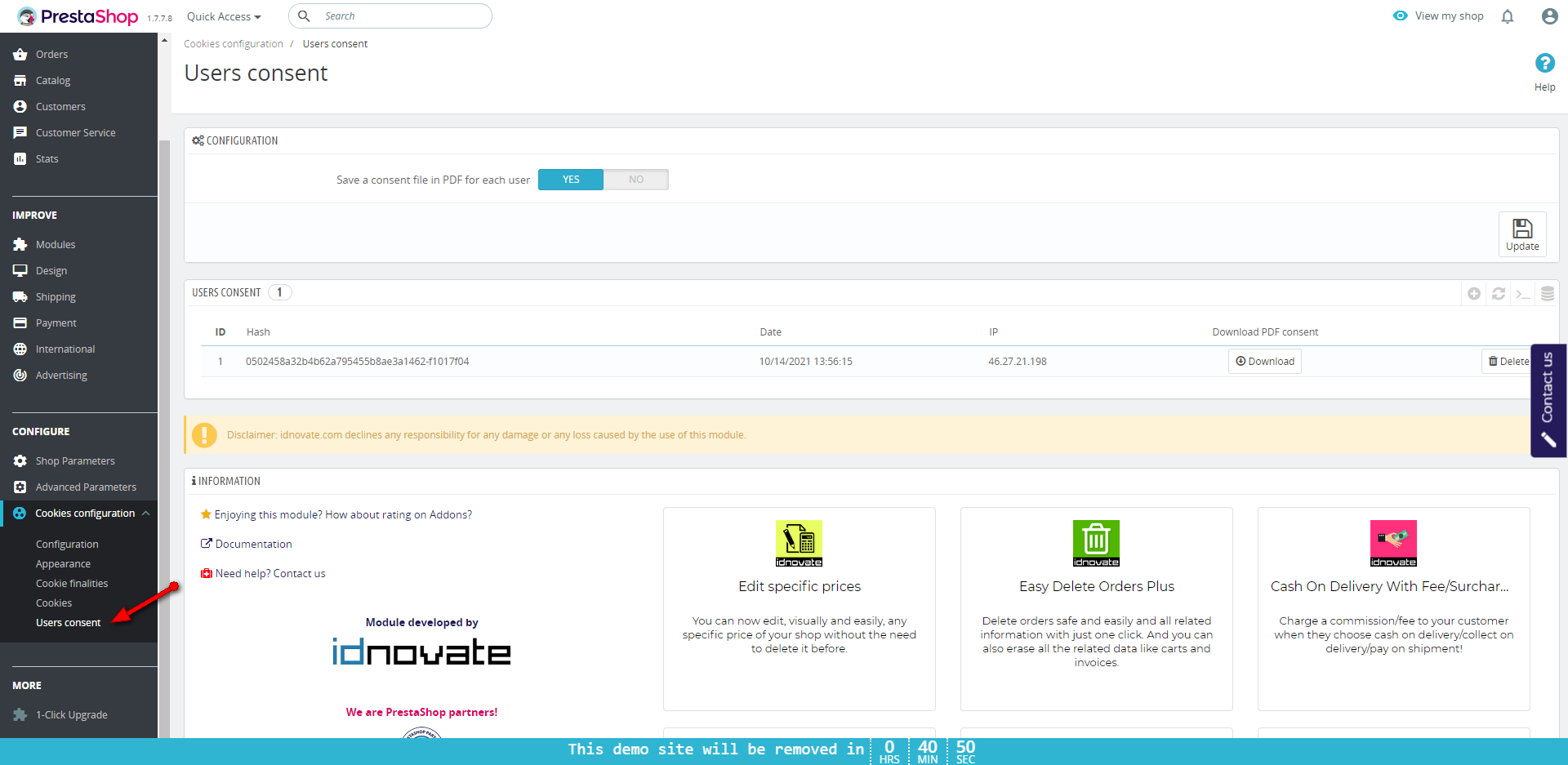Click the Easy Delete Orders Plus icon
This screenshot has height=765, width=1568.
[1096, 543]
